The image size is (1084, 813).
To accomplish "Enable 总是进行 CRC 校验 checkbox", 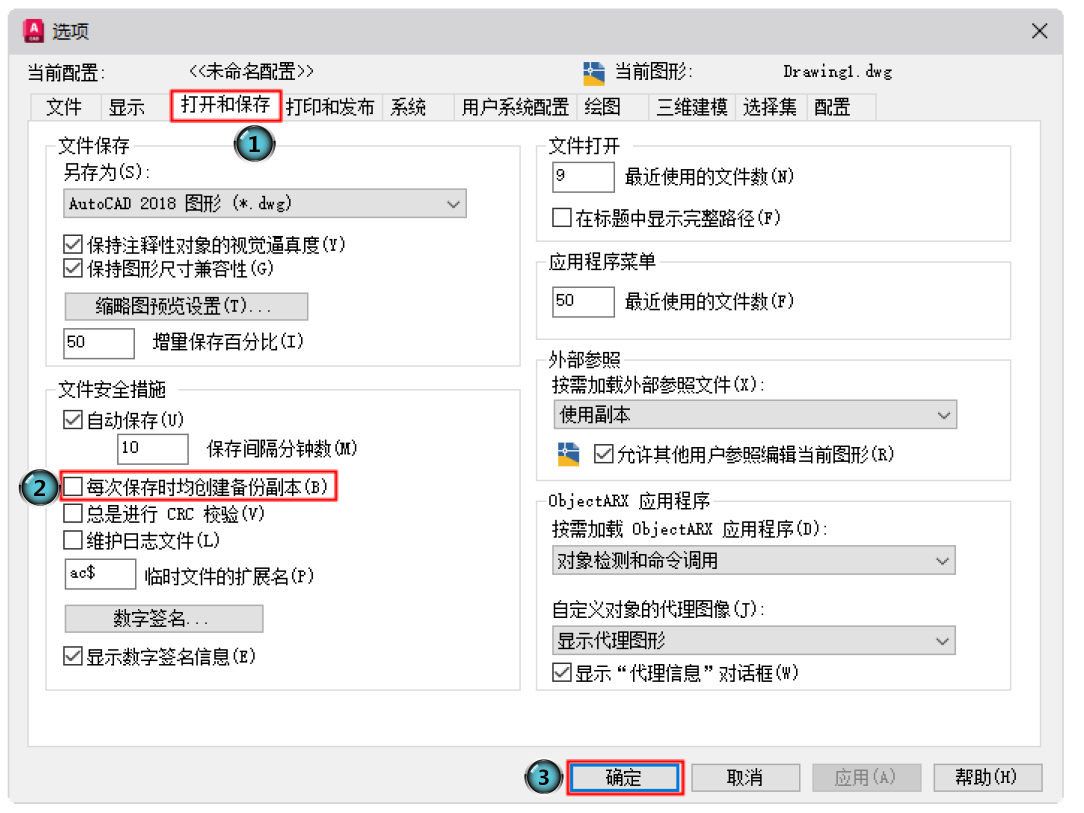I will click(73, 514).
